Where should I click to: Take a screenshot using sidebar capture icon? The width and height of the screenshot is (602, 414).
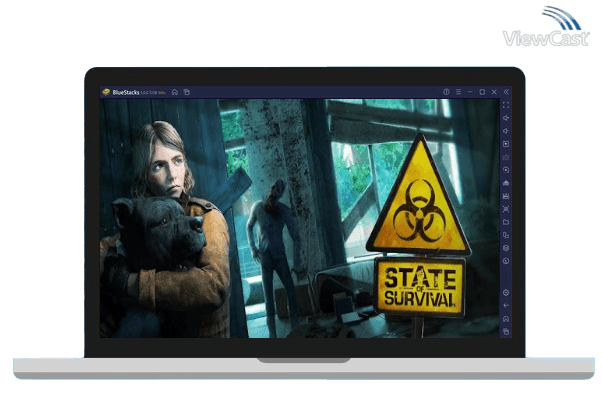click(x=506, y=209)
